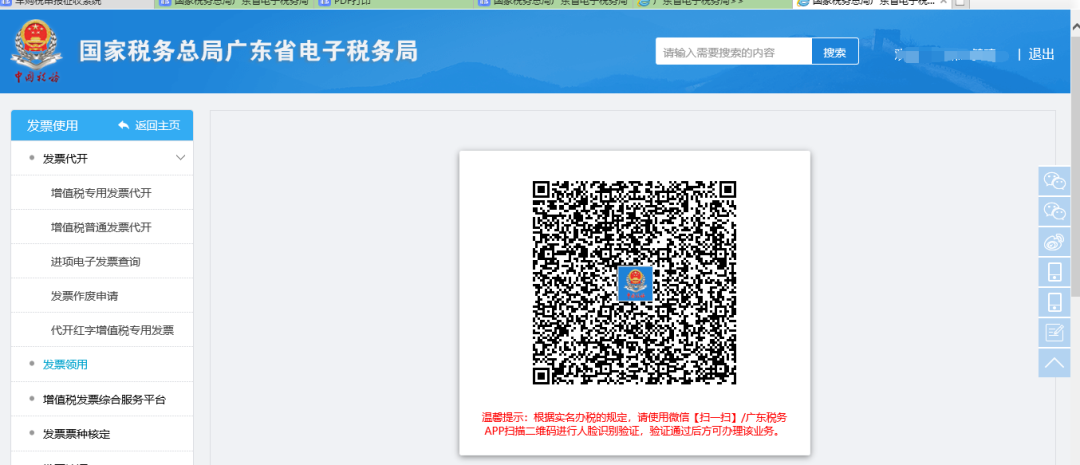Open 发票作废申请 menu item
1080x465 pixels.
tap(85, 296)
